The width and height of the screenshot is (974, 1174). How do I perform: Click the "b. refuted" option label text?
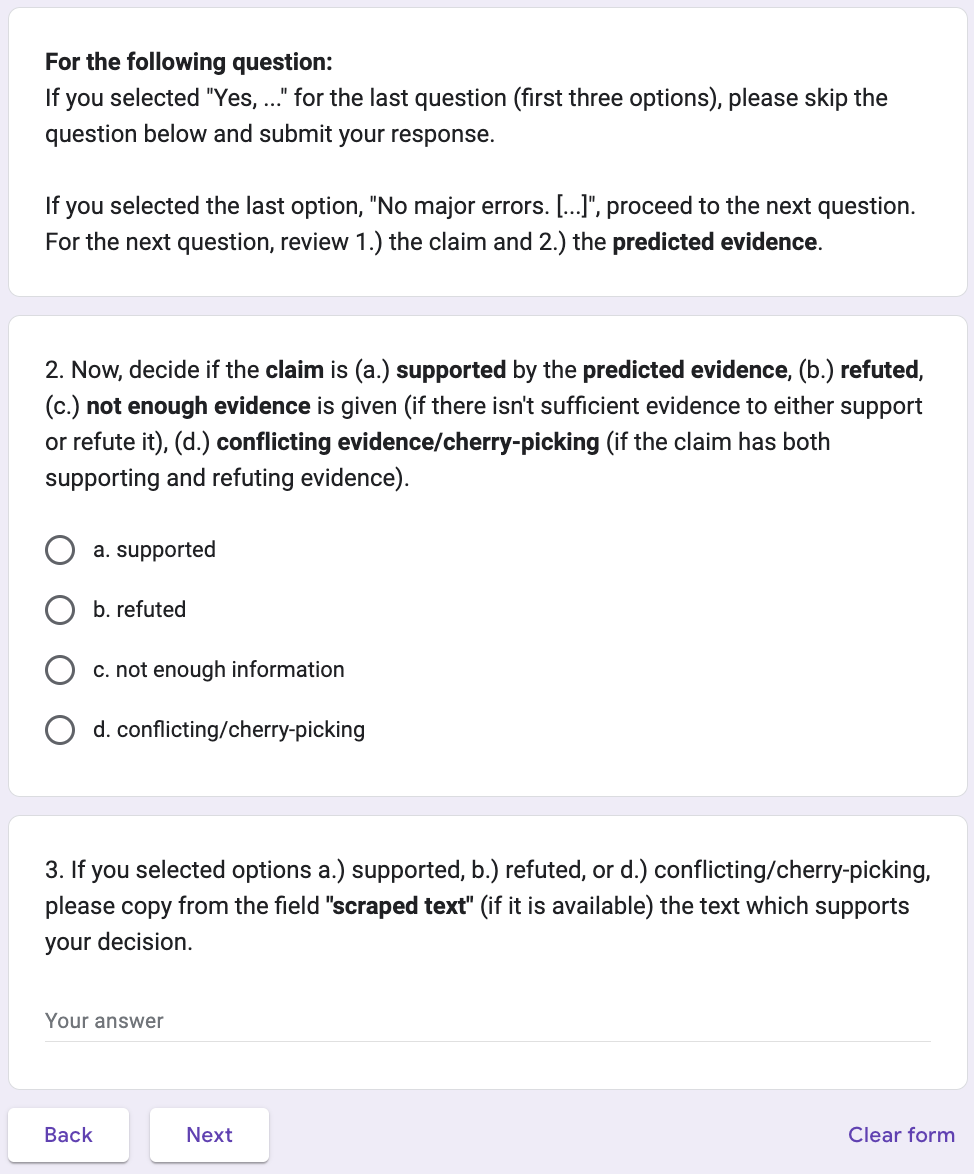(139, 610)
